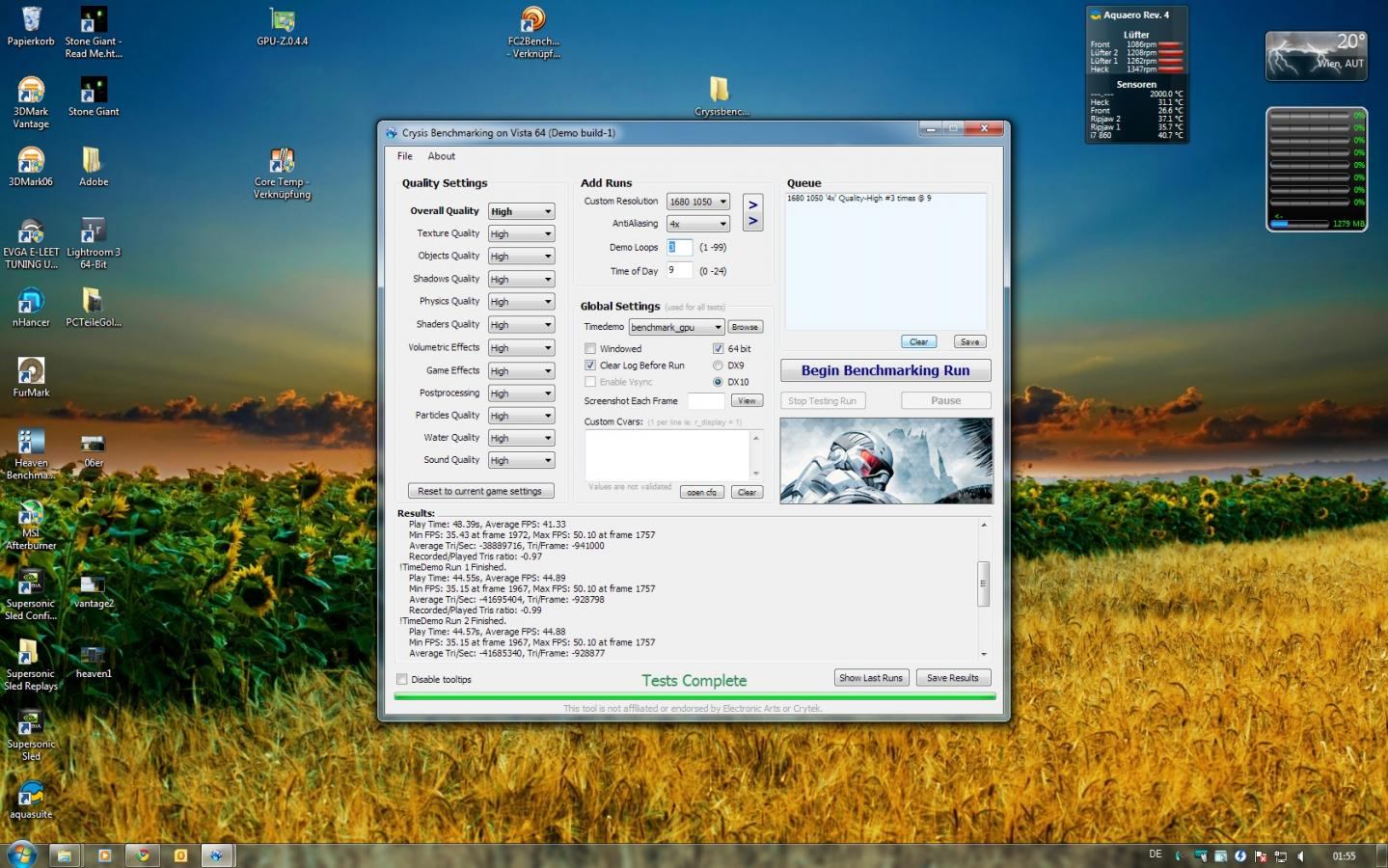Select the Stone Giant desktop icon

[94, 97]
